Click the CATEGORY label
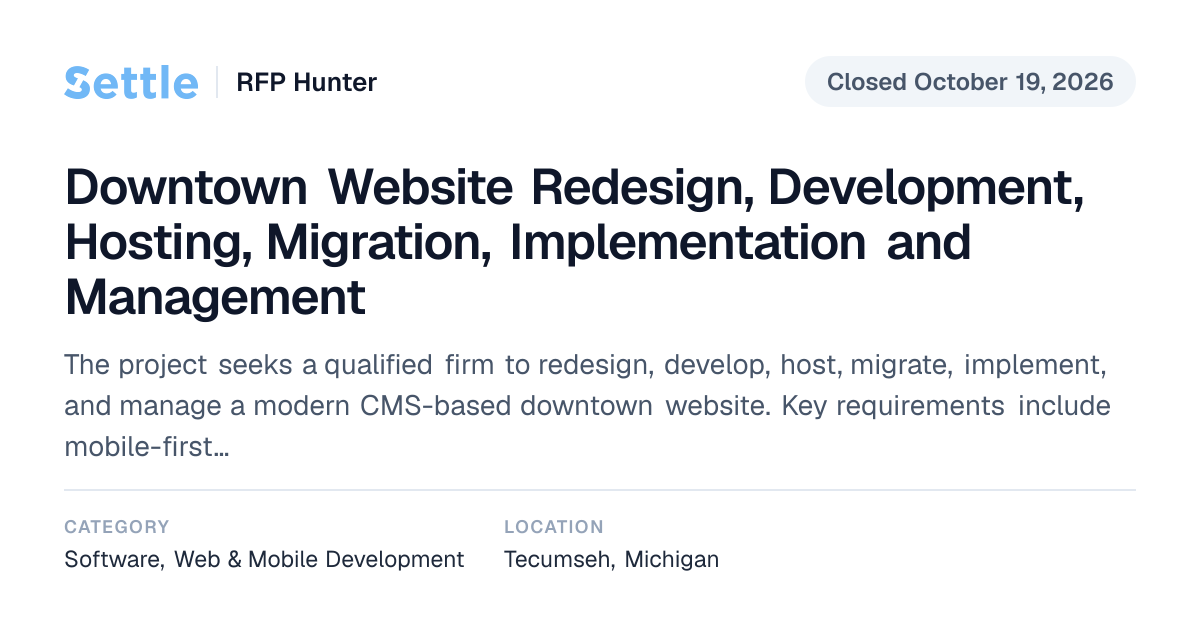 pos(117,527)
